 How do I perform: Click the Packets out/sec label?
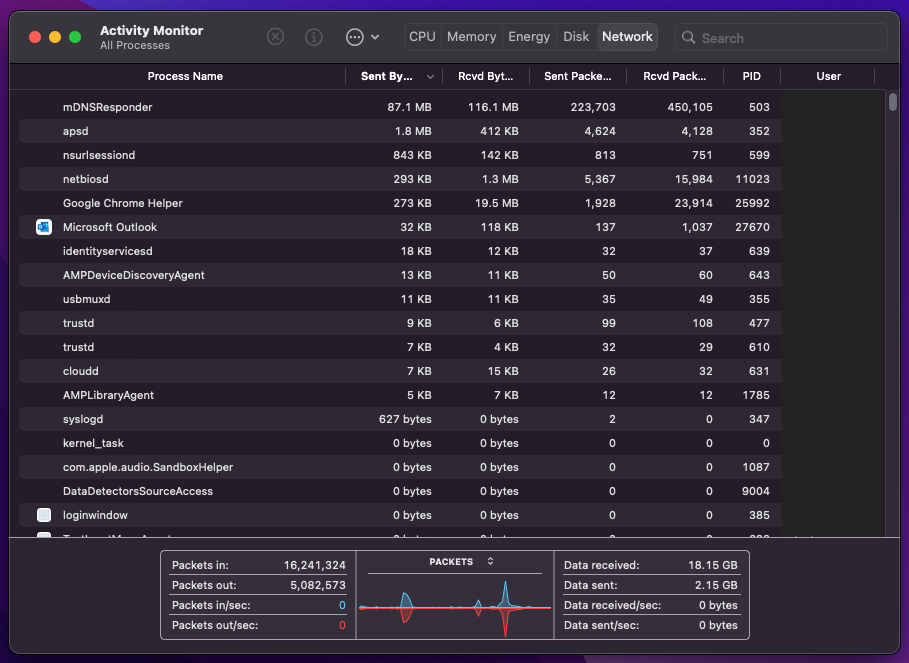(215, 625)
